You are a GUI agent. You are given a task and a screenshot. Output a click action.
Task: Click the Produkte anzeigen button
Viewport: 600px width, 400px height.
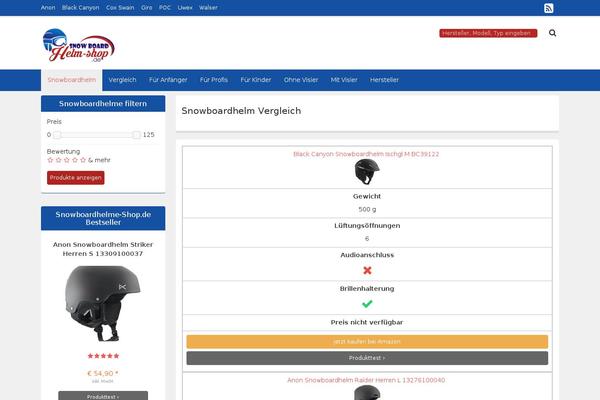coord(75,178)
